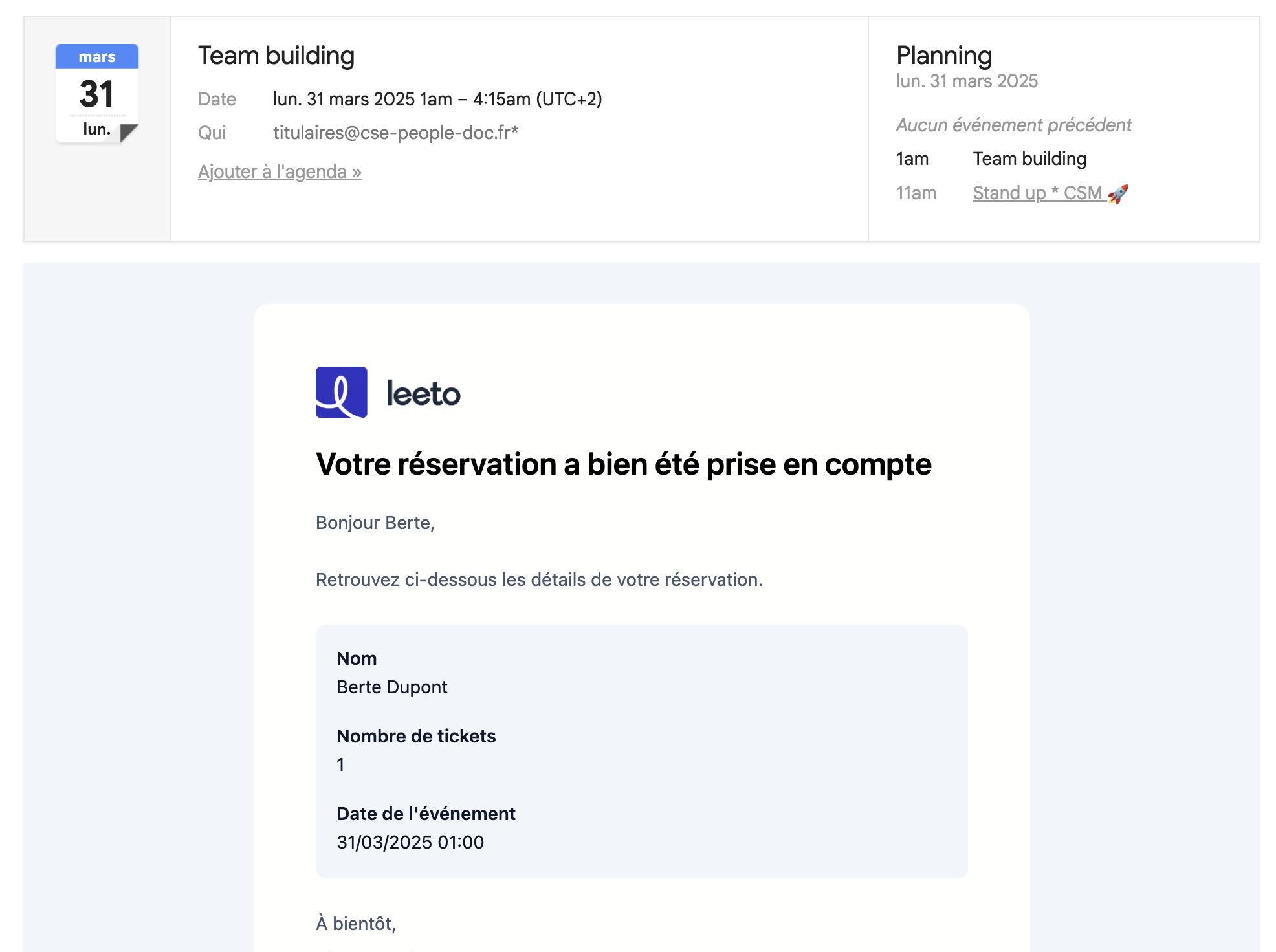Screen dimensions: 1276x952
Task: Click the folded corner of calendar icon
Action: (129, 133)
